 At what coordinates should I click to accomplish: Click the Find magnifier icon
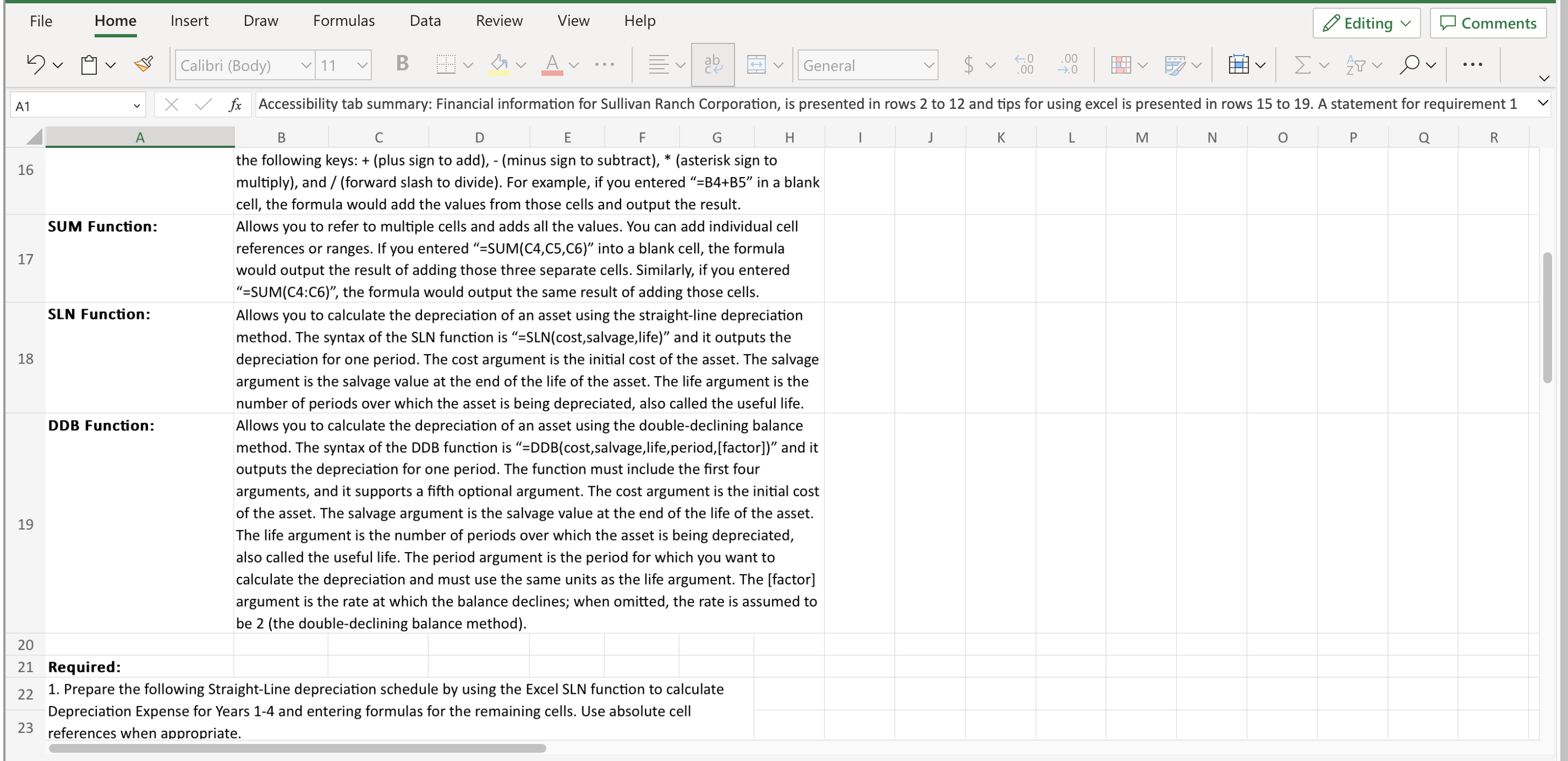pyautogui.click(x=1410, y=64)
